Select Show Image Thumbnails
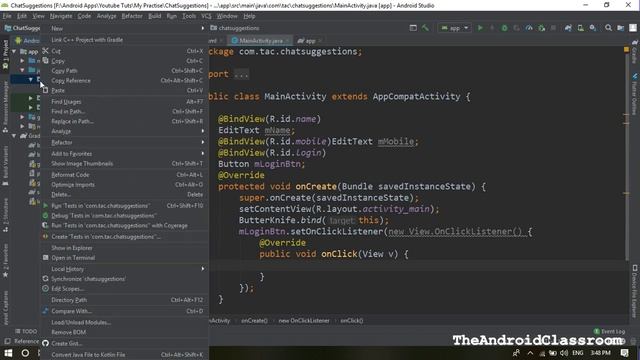Screen dimensions: 640x360 point(124,163)
